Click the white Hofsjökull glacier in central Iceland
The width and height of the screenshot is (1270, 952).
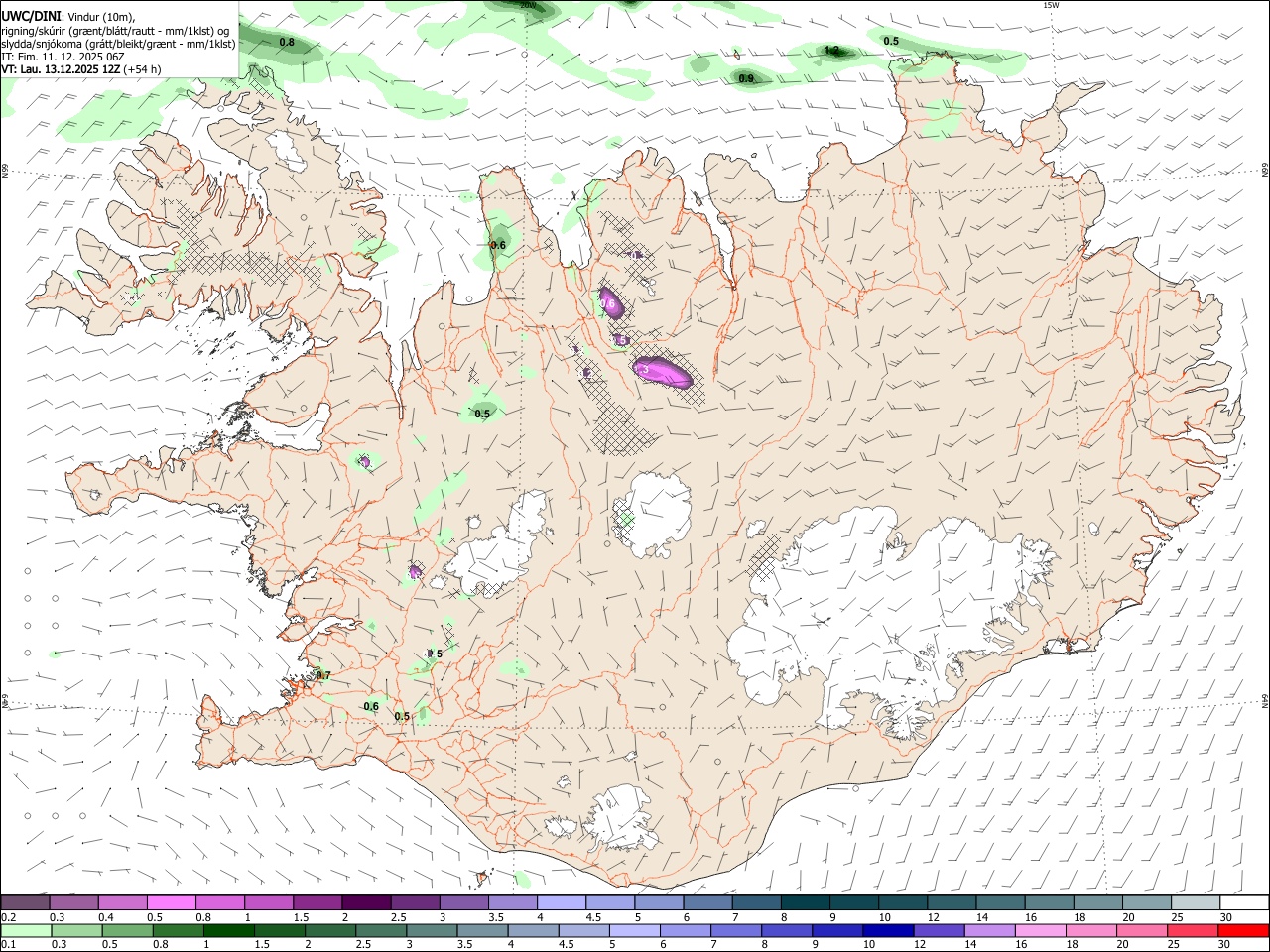[x=653, y=513]
